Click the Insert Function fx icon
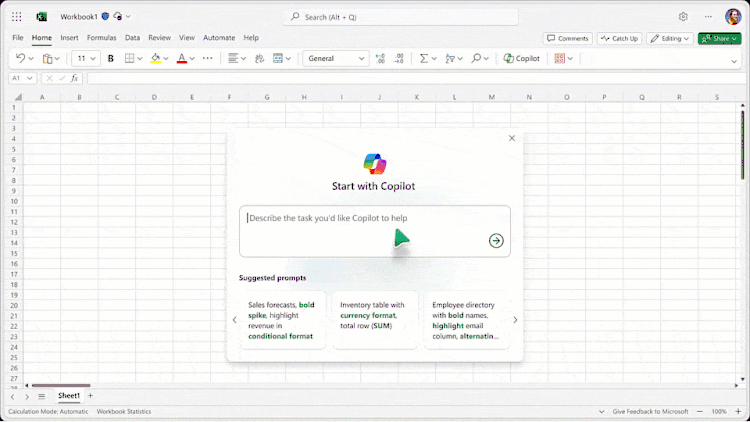Image resolution: width=750 pixels, height=422 pixels. (x=74, y=78)
